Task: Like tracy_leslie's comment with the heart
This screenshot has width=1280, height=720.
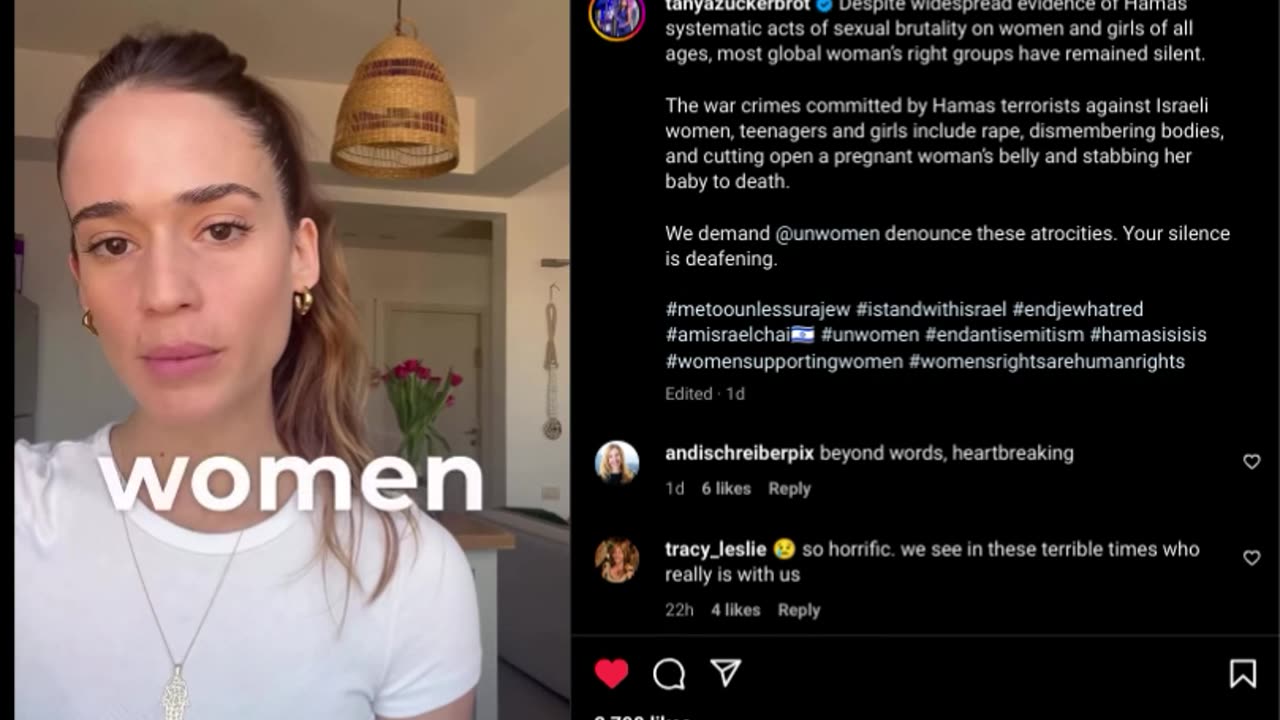Action: click(1251, 557)
